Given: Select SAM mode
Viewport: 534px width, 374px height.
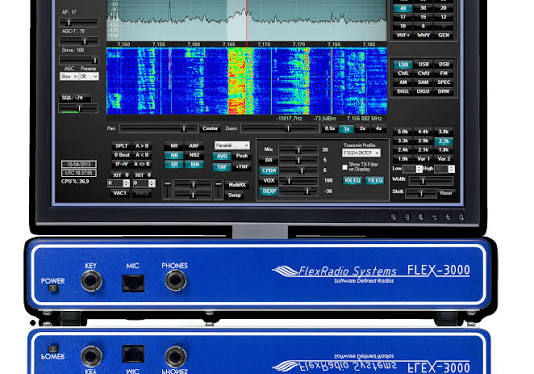Looking at the screenshot, I should point(423,82).
